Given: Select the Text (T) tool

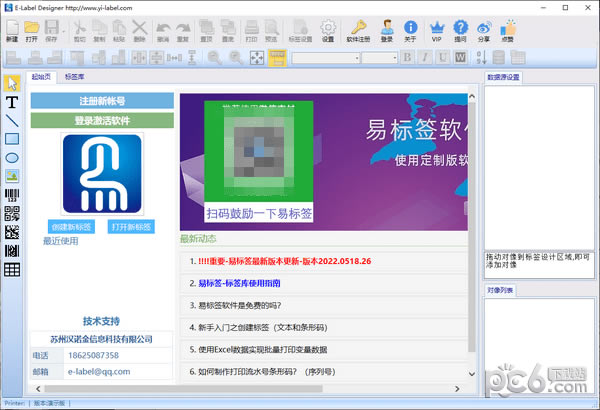Looking at the screenshot, I should point(12,102).
